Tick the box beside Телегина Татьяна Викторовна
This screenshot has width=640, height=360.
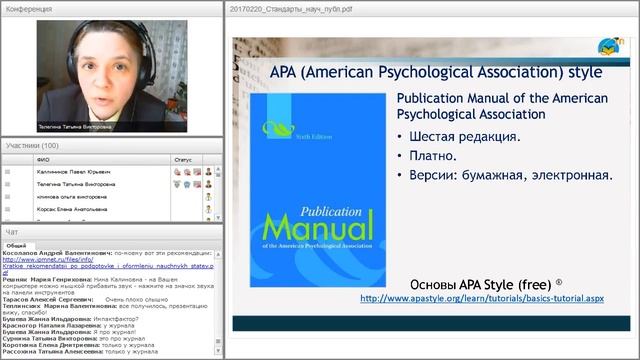click(x=7, y=184)
